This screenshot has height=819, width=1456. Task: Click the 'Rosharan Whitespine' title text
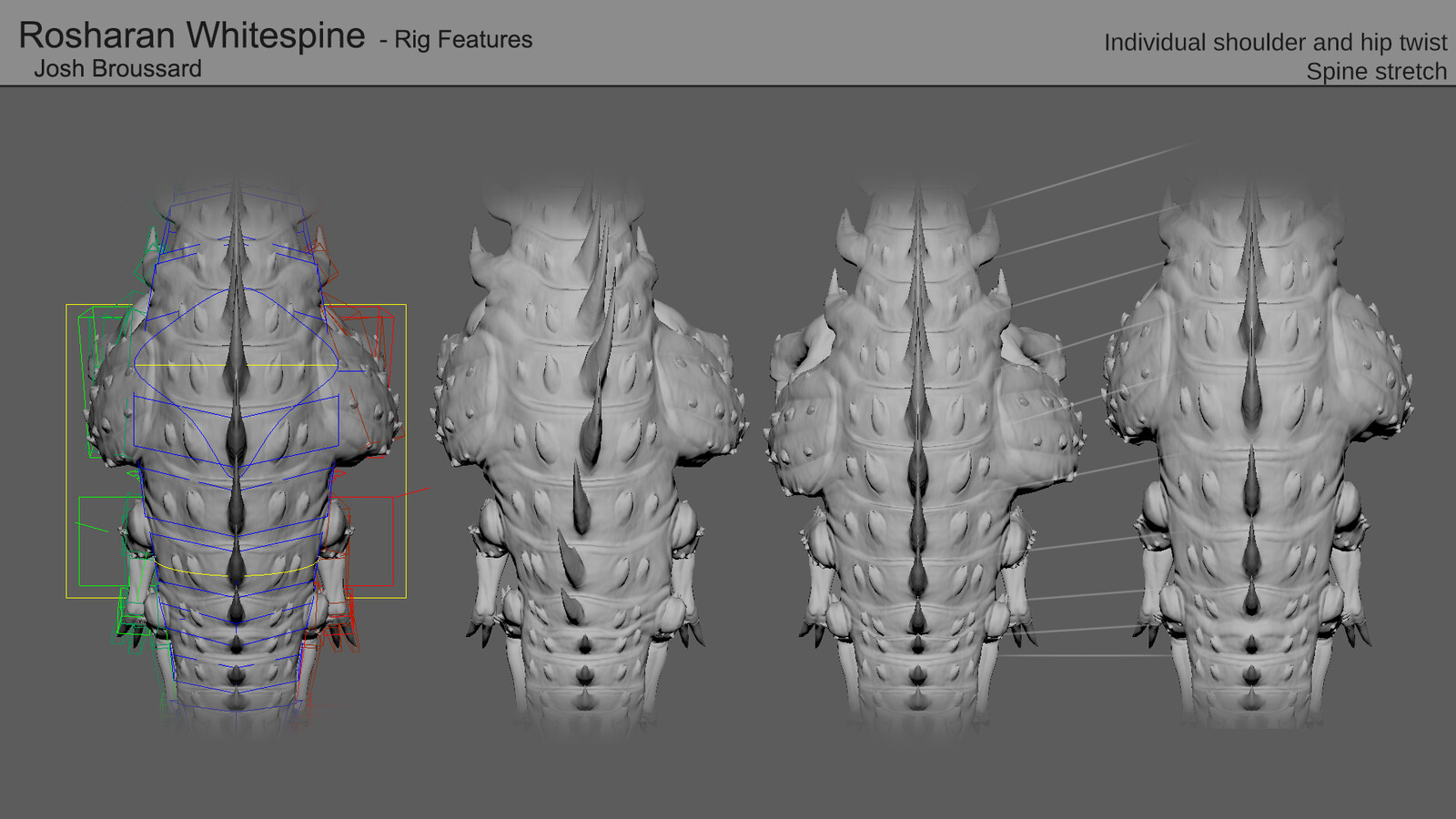[x=192, y=35]
